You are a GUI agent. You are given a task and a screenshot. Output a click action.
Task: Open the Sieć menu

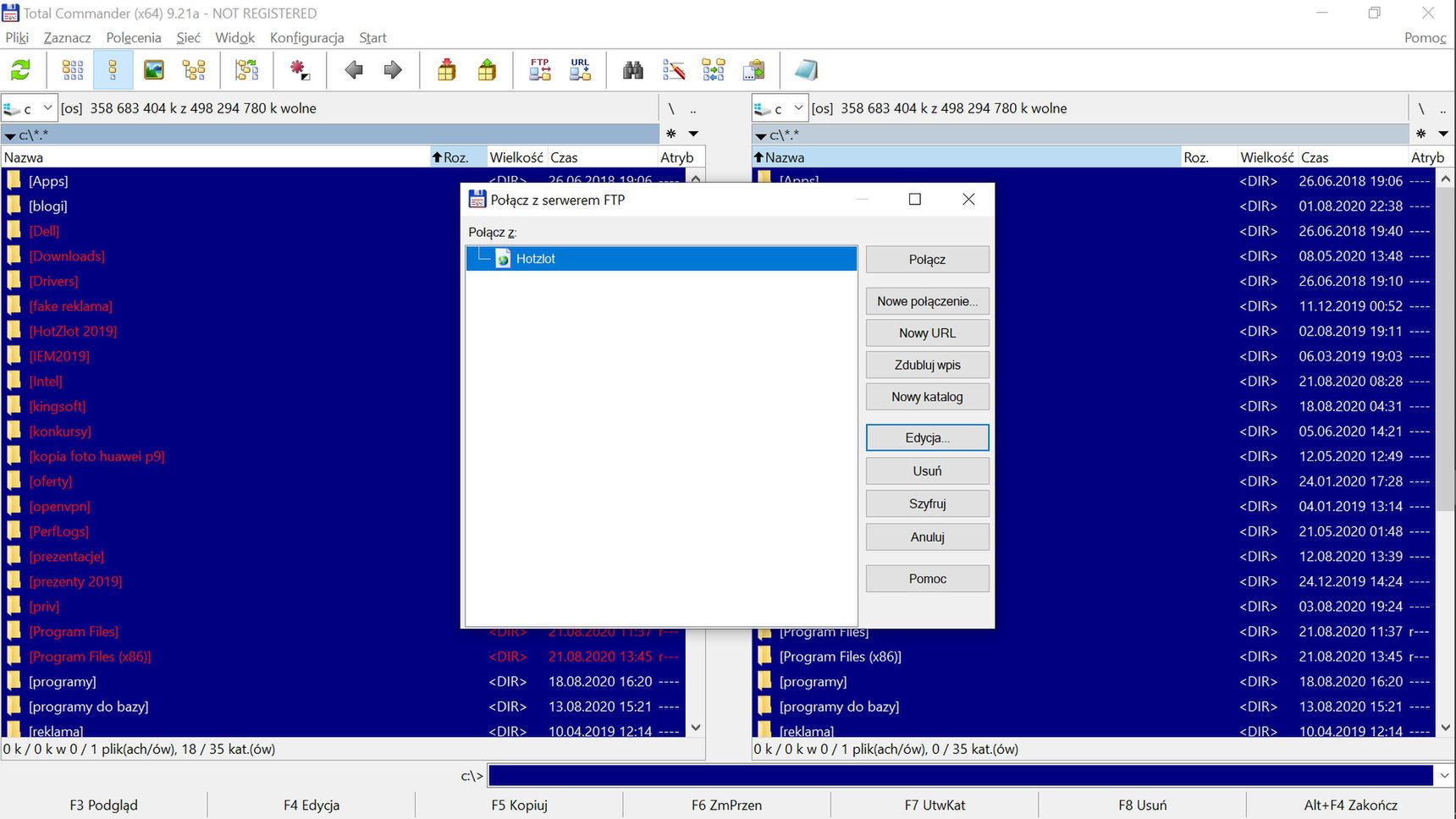pos(188,37)
